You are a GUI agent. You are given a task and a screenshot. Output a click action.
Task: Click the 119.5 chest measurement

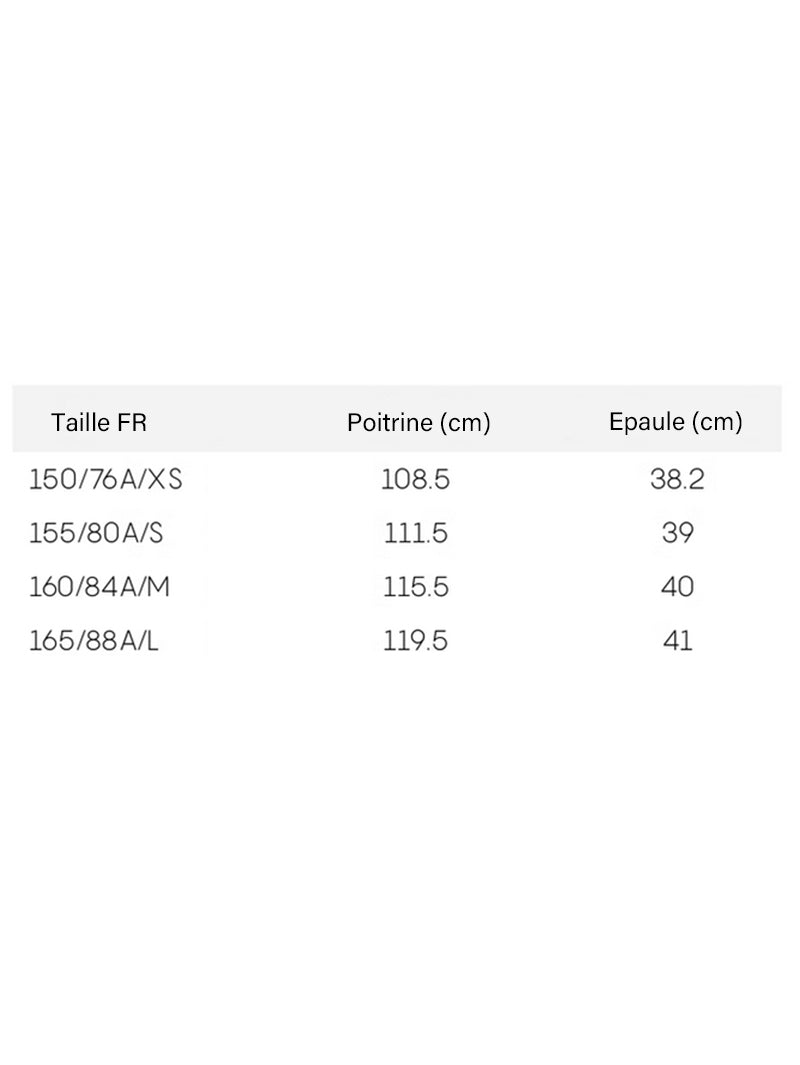415,640
